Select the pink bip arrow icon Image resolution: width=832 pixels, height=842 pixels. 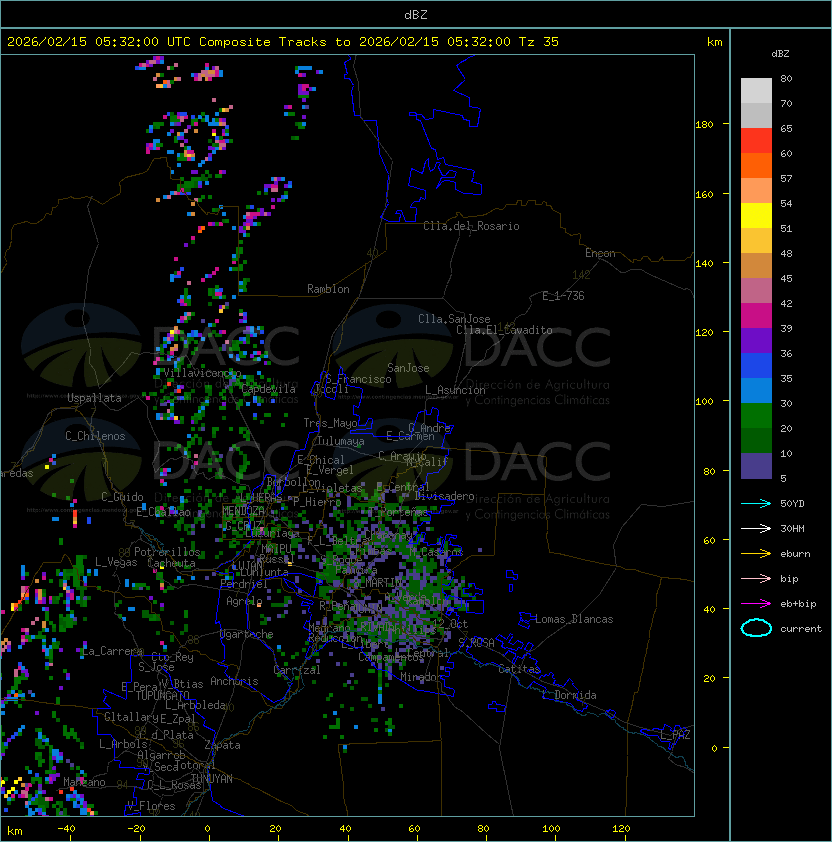(x=756, y=579)
